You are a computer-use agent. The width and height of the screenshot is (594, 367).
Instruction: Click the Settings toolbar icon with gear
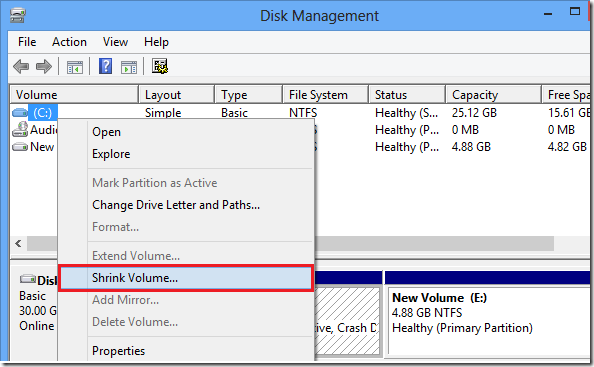coord(160,66)
